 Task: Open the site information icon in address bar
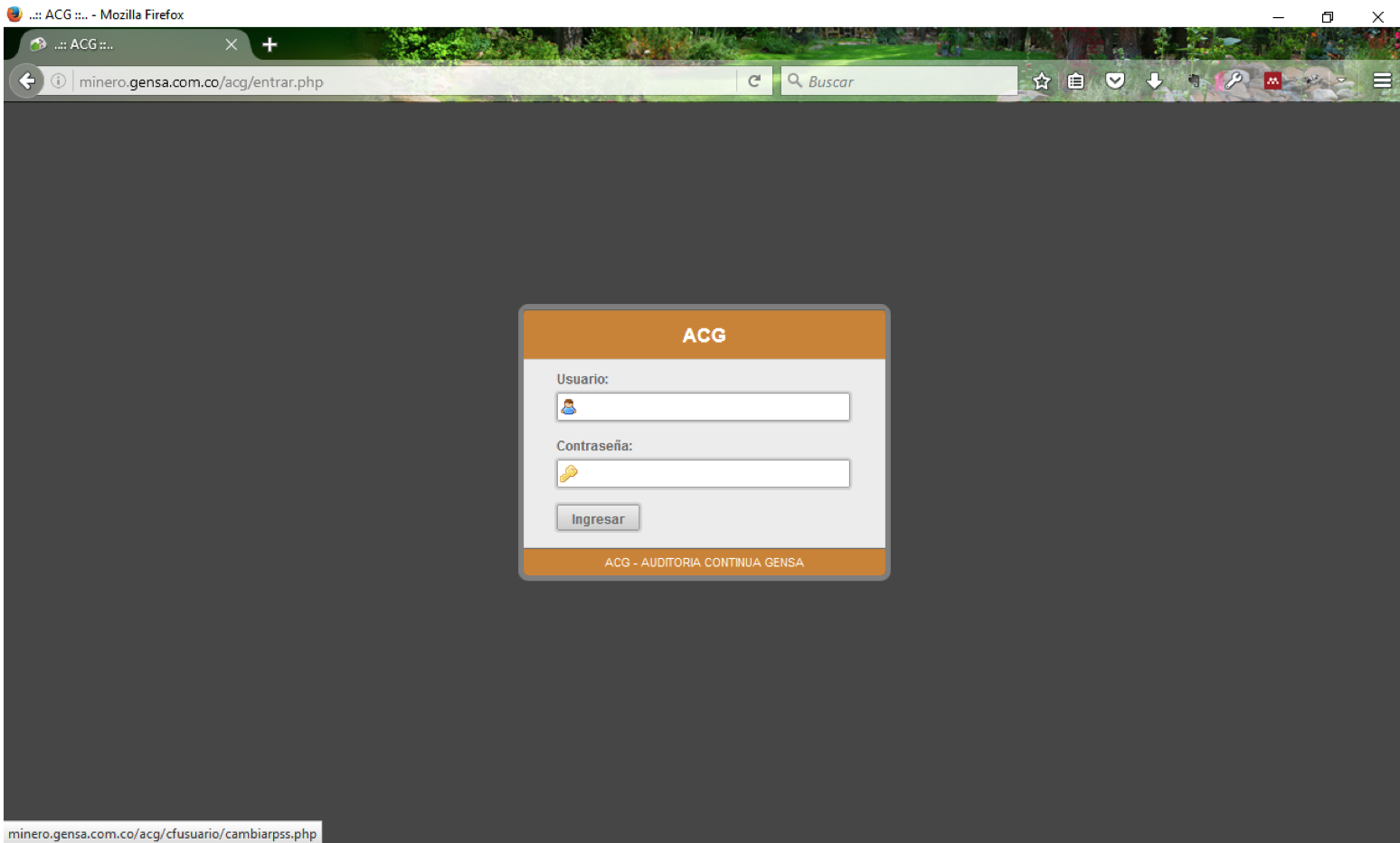coord(58,81)
